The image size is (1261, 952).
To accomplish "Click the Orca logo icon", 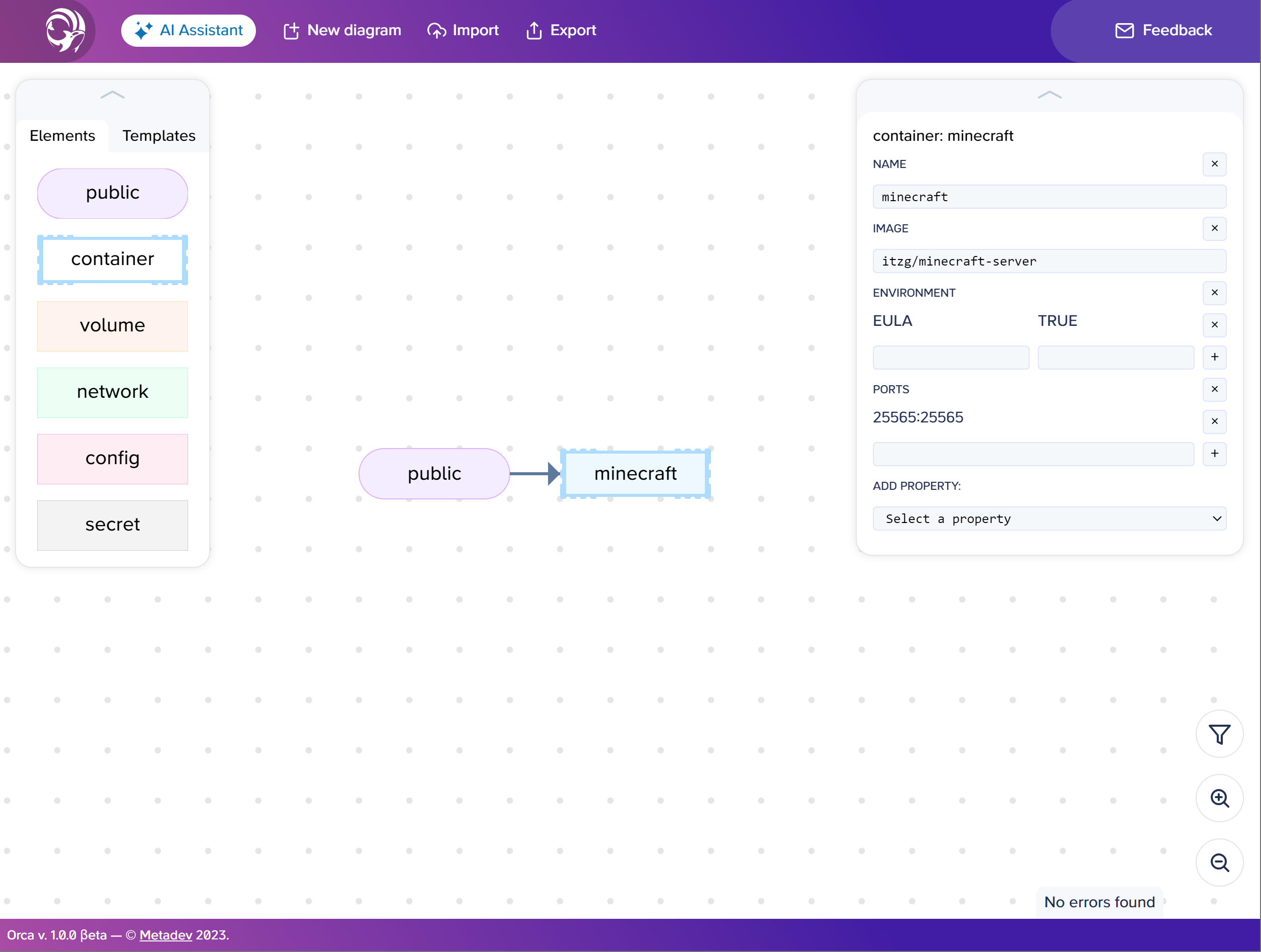I will [65, 30].
